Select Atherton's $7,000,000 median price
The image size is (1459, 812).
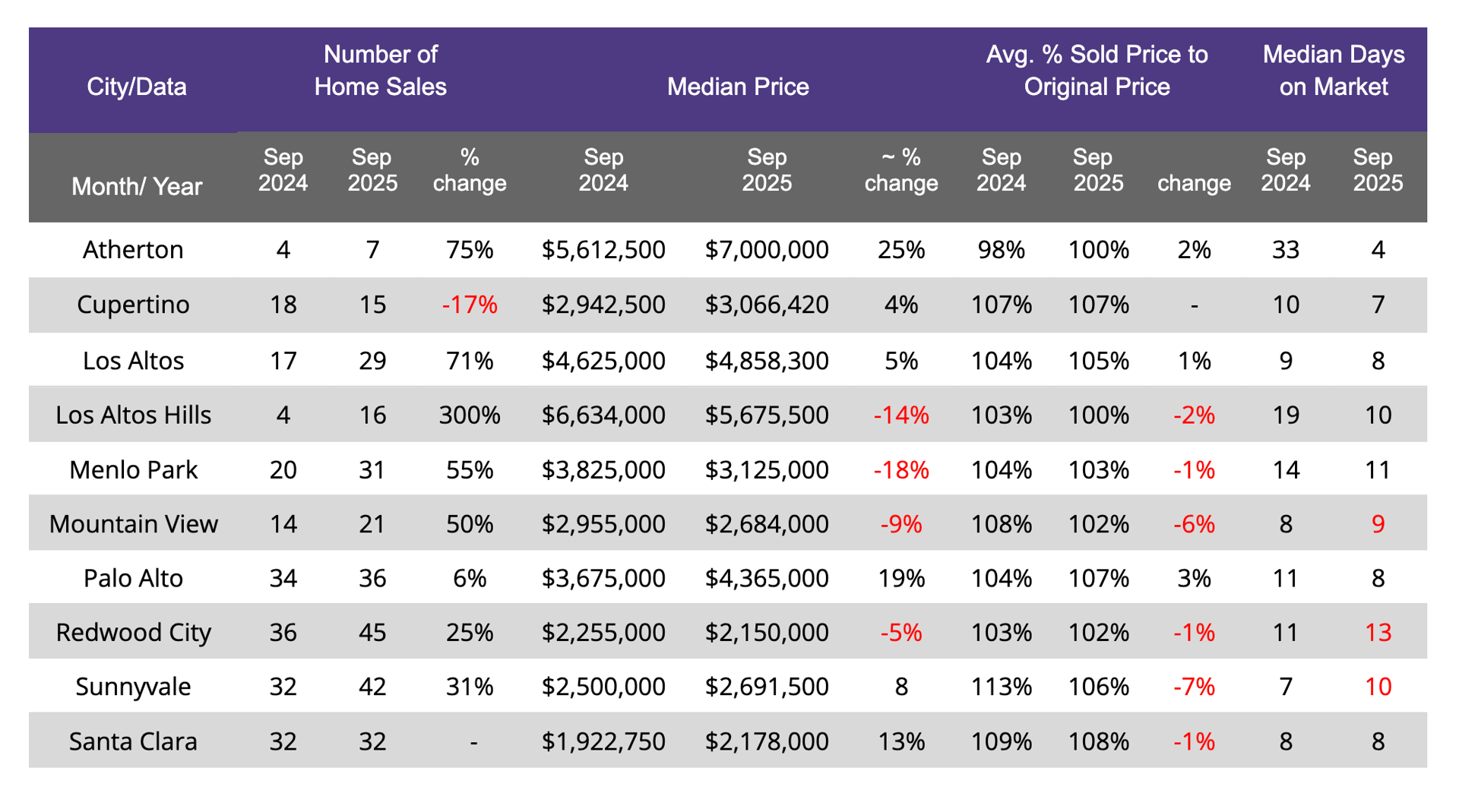(766, 250)
